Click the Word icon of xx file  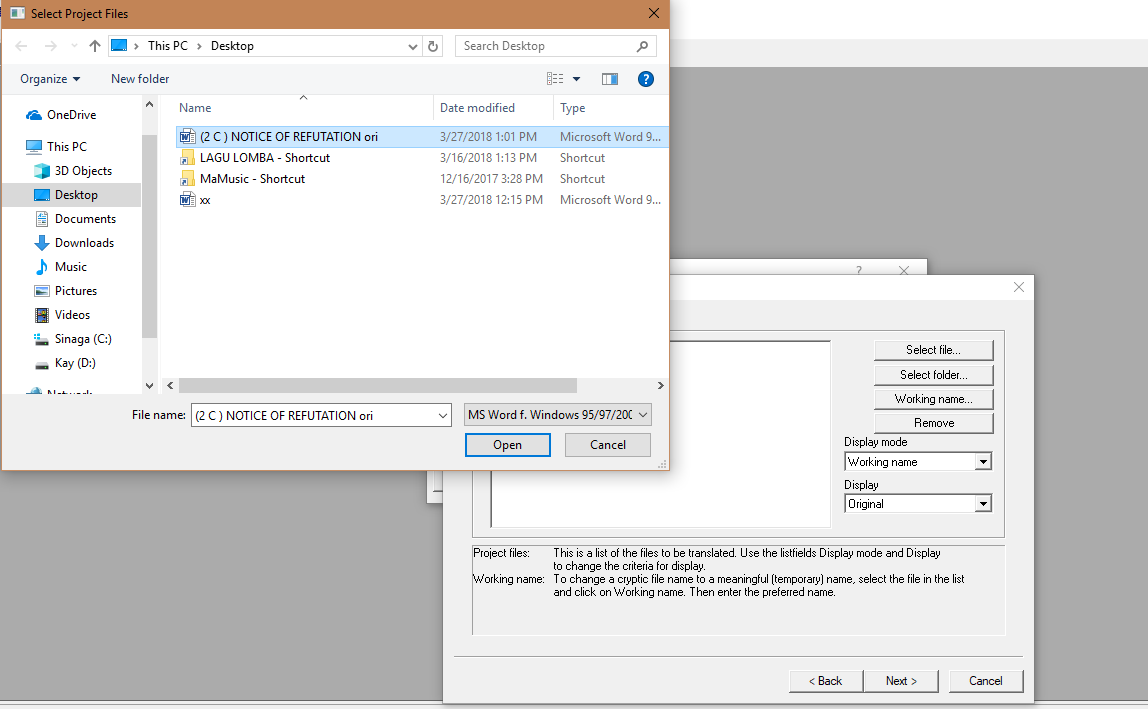(187, 200)
